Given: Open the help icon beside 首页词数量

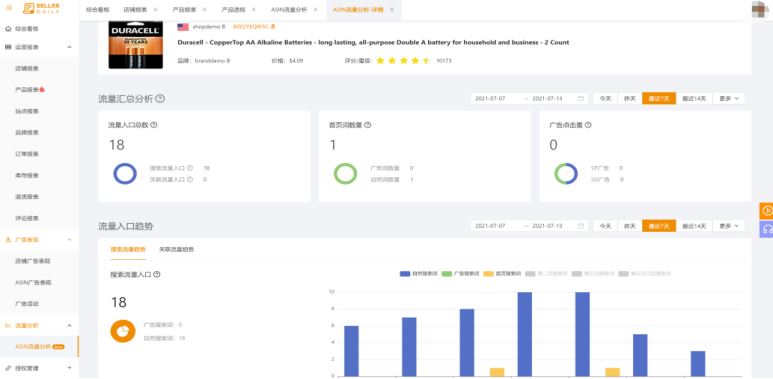Looking at the screenshot, I should tap(367, 125).
